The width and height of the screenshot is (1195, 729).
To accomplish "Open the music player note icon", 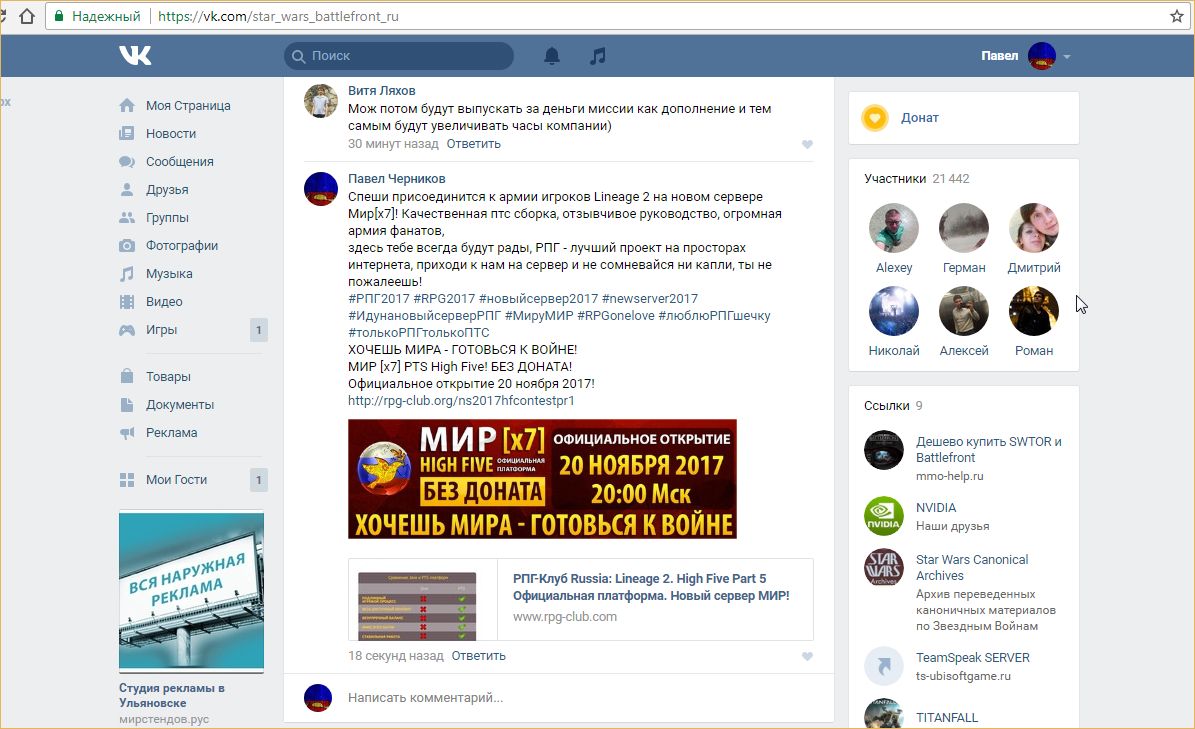I will click(598, 56).
